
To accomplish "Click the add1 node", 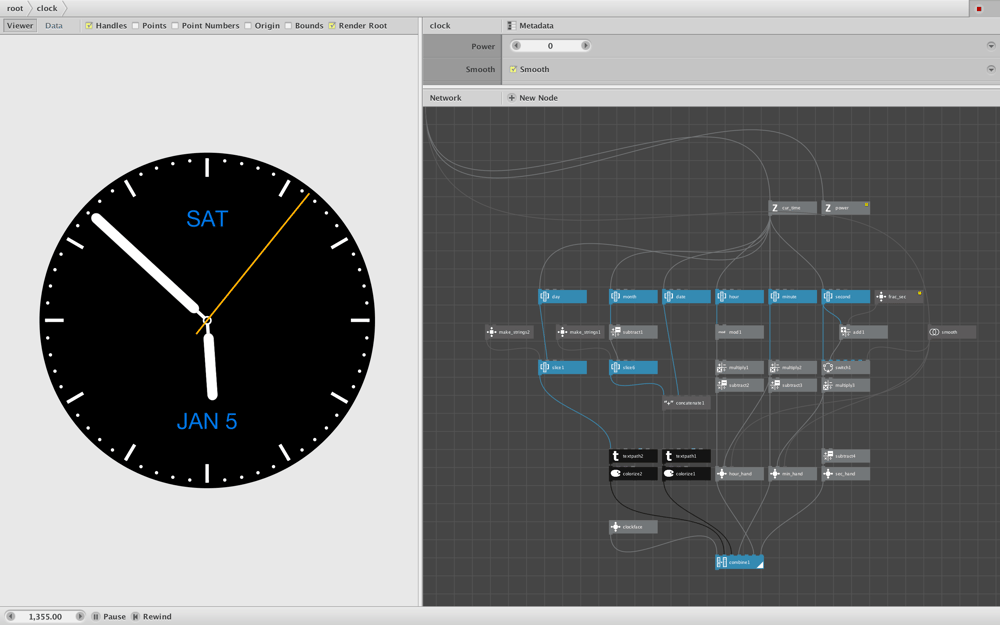I will [864, 332].
